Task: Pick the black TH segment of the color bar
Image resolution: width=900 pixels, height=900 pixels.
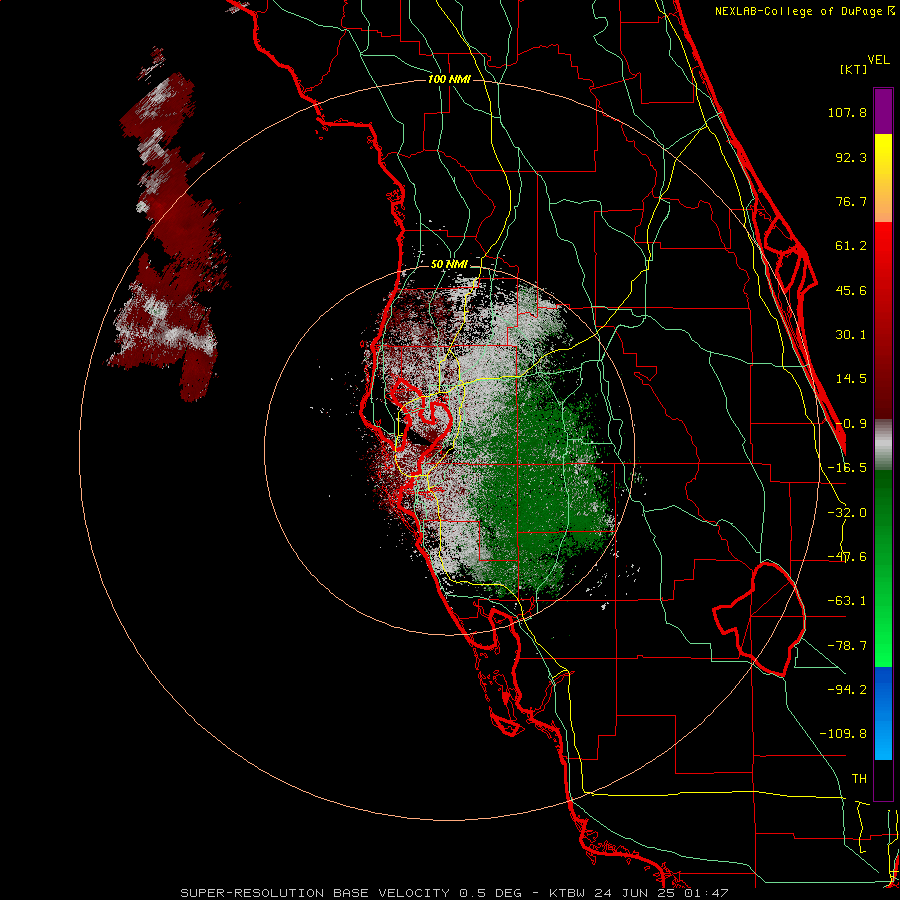Action: (883, 779)
